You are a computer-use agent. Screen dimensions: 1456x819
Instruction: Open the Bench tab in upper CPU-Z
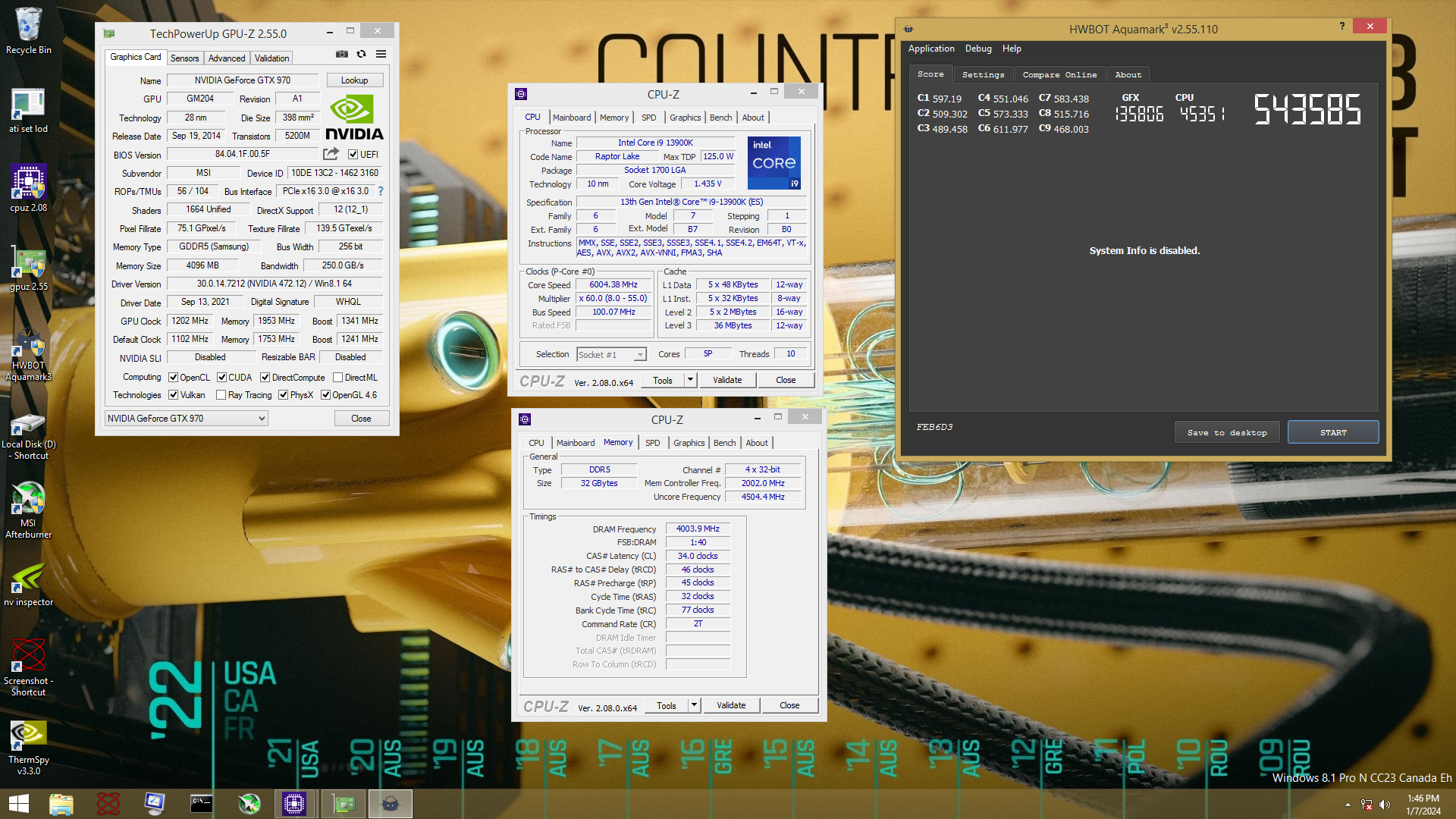click(x=720, y=118)
